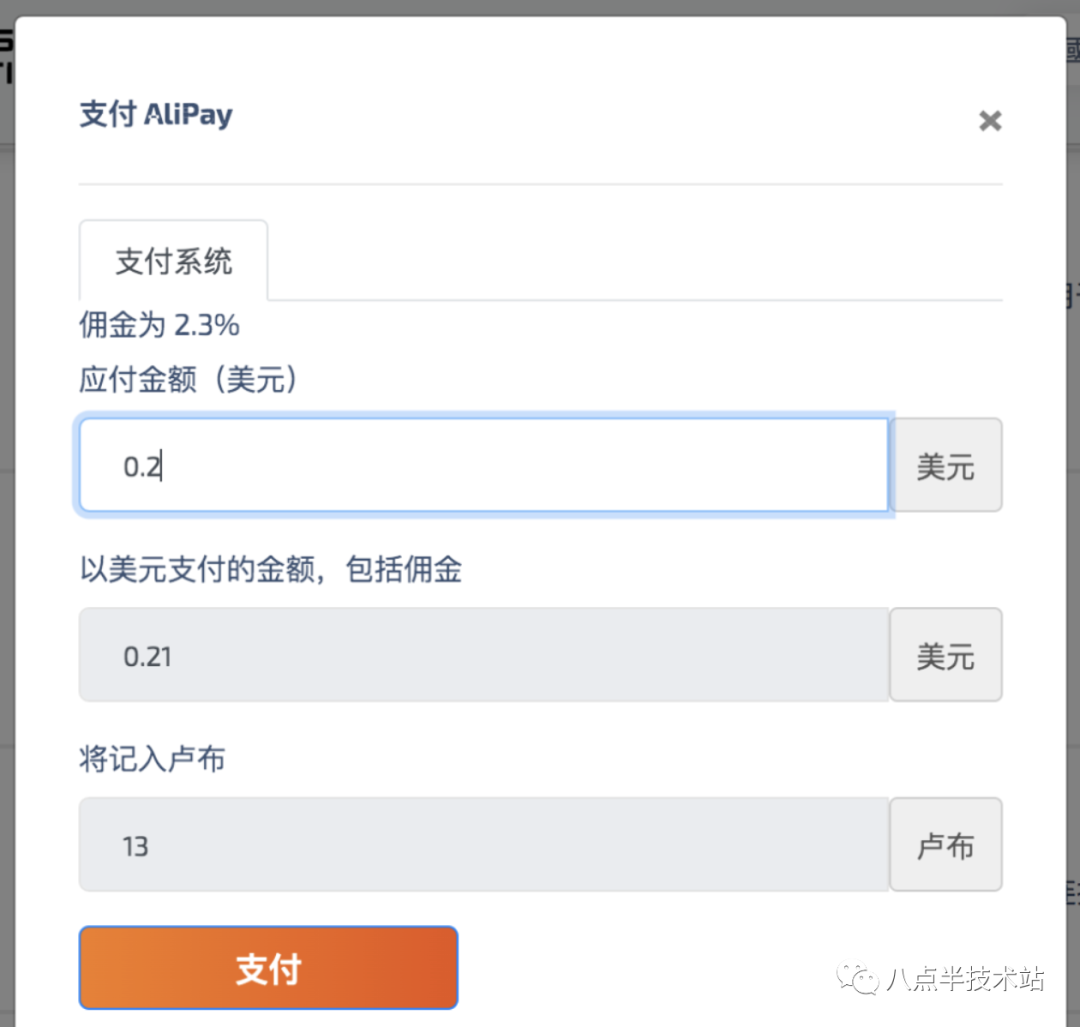Click the 支付 AliPay dialog title
The height and width of the screenshot is (1027, 1080).
coord(156,114)
